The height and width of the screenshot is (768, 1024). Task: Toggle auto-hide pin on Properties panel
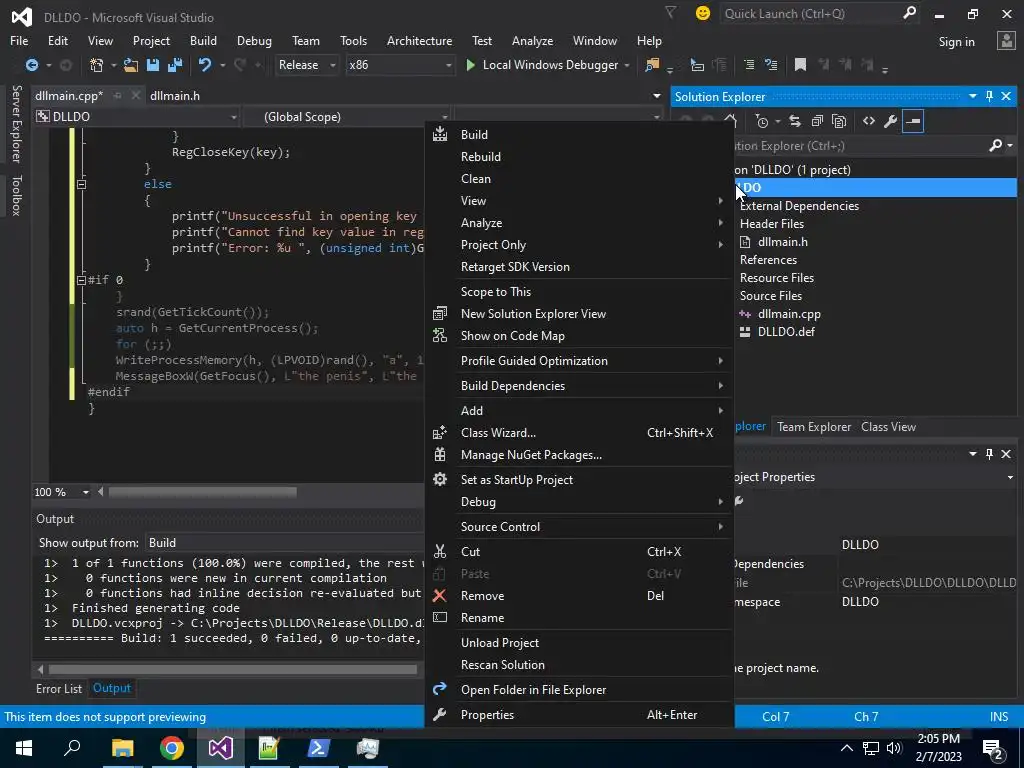tap(989, 453)
